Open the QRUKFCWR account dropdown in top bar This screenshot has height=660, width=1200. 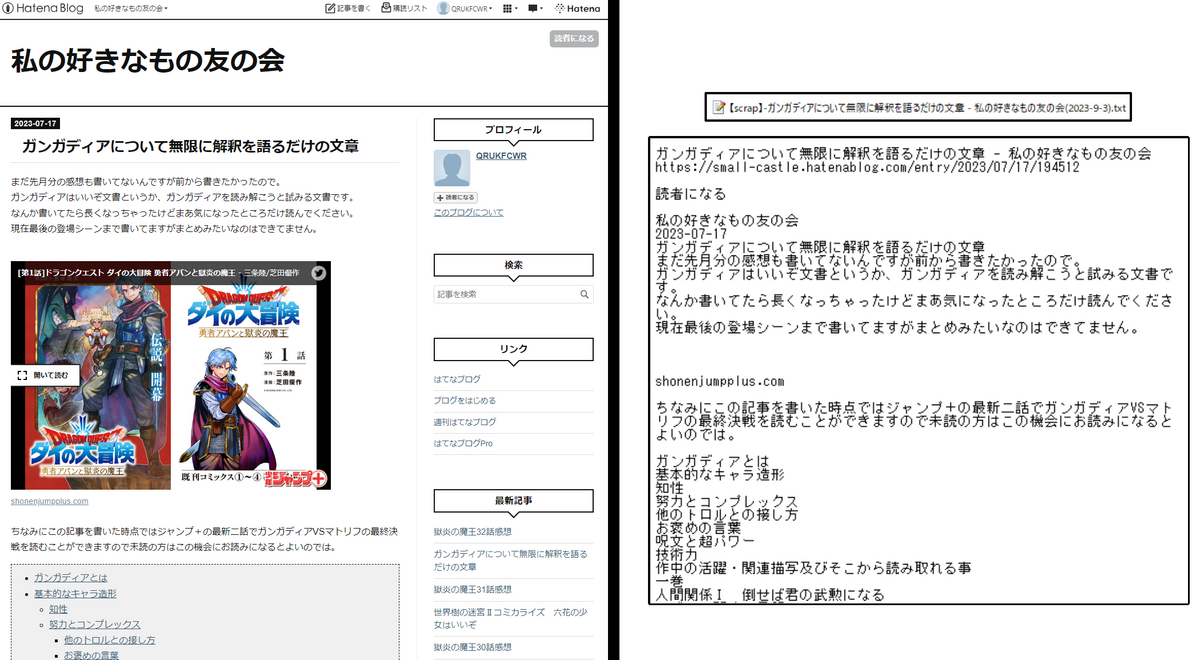[x=465, y=8]
